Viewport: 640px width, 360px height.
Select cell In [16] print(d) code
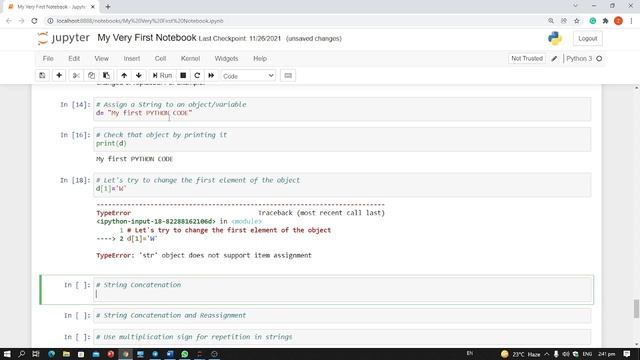tap(342, 139)
